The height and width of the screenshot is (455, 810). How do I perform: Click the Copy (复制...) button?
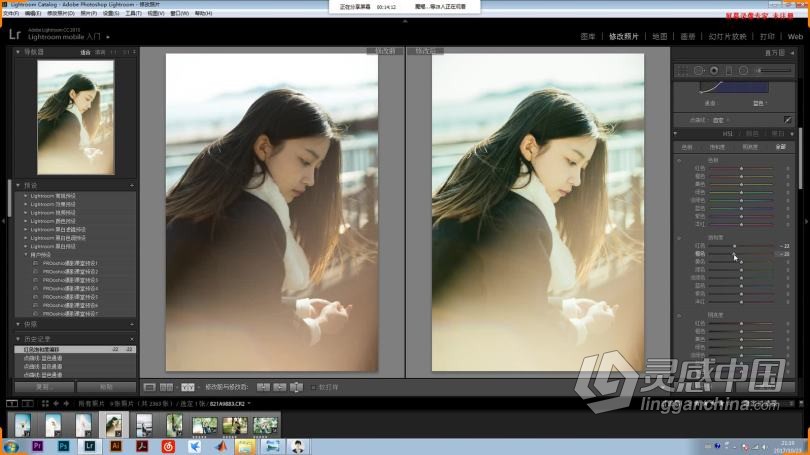pyautogui.click(x=44, y=387)
